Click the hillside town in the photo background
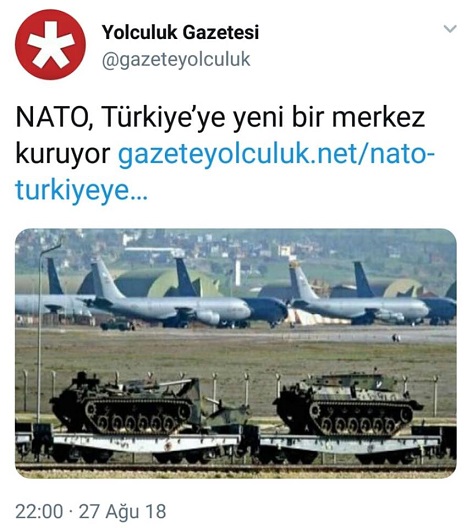472x528 pixels. click(236, 246)
